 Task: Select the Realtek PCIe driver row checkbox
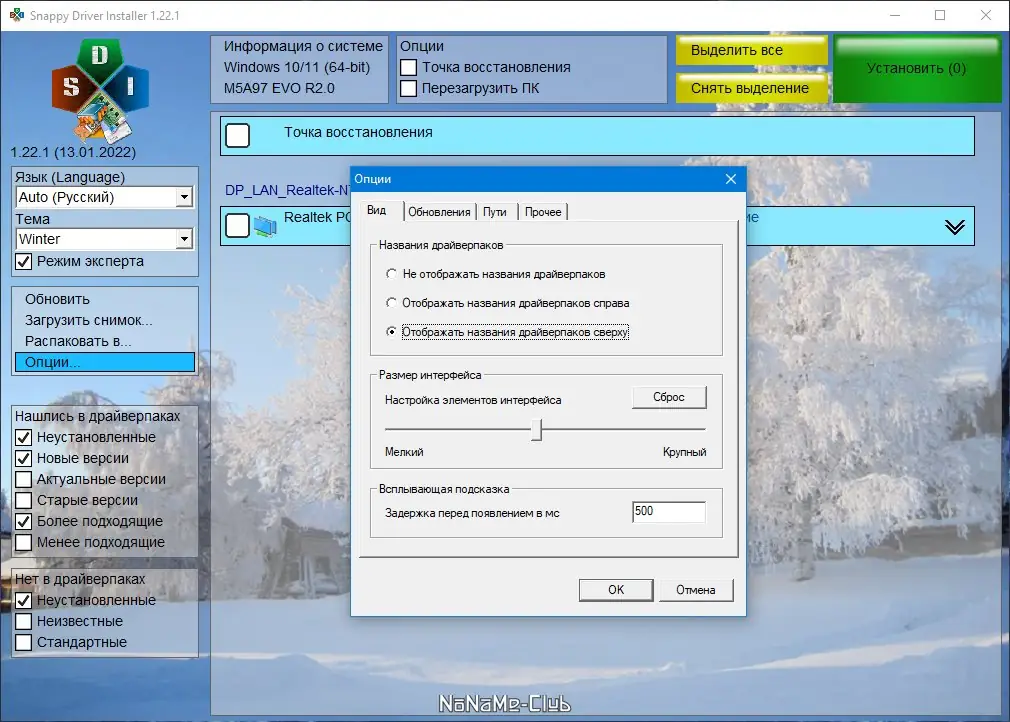click(x=237, y=225)
